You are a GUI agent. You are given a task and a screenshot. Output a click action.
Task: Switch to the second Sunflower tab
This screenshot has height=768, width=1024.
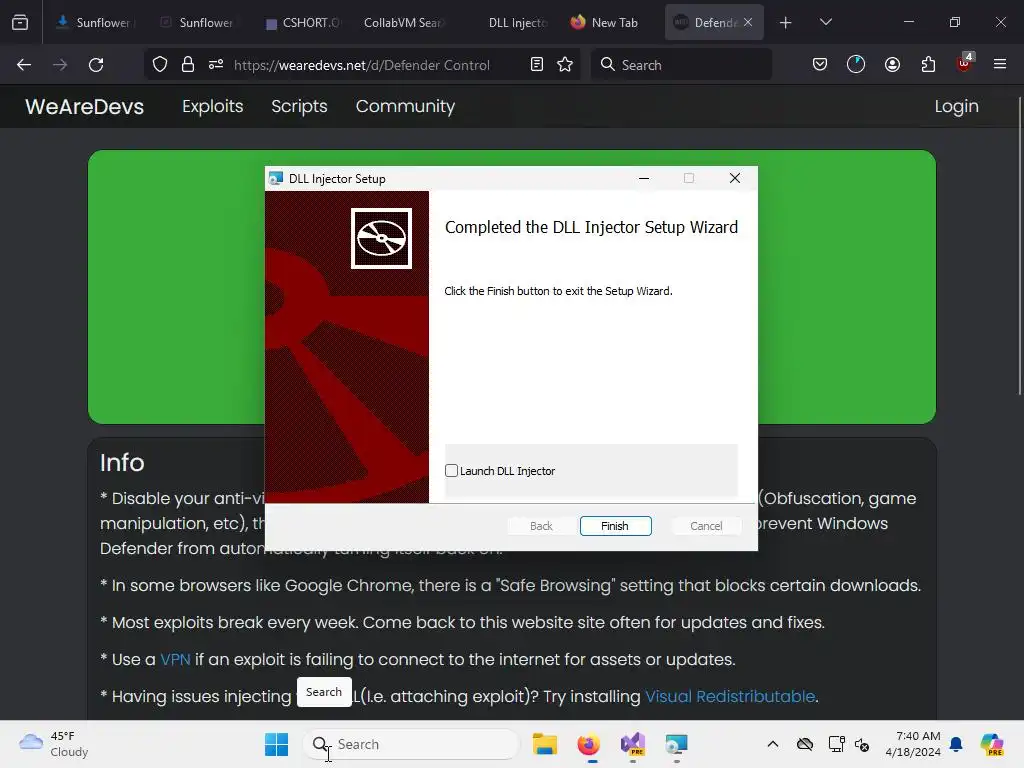(198, 22)
